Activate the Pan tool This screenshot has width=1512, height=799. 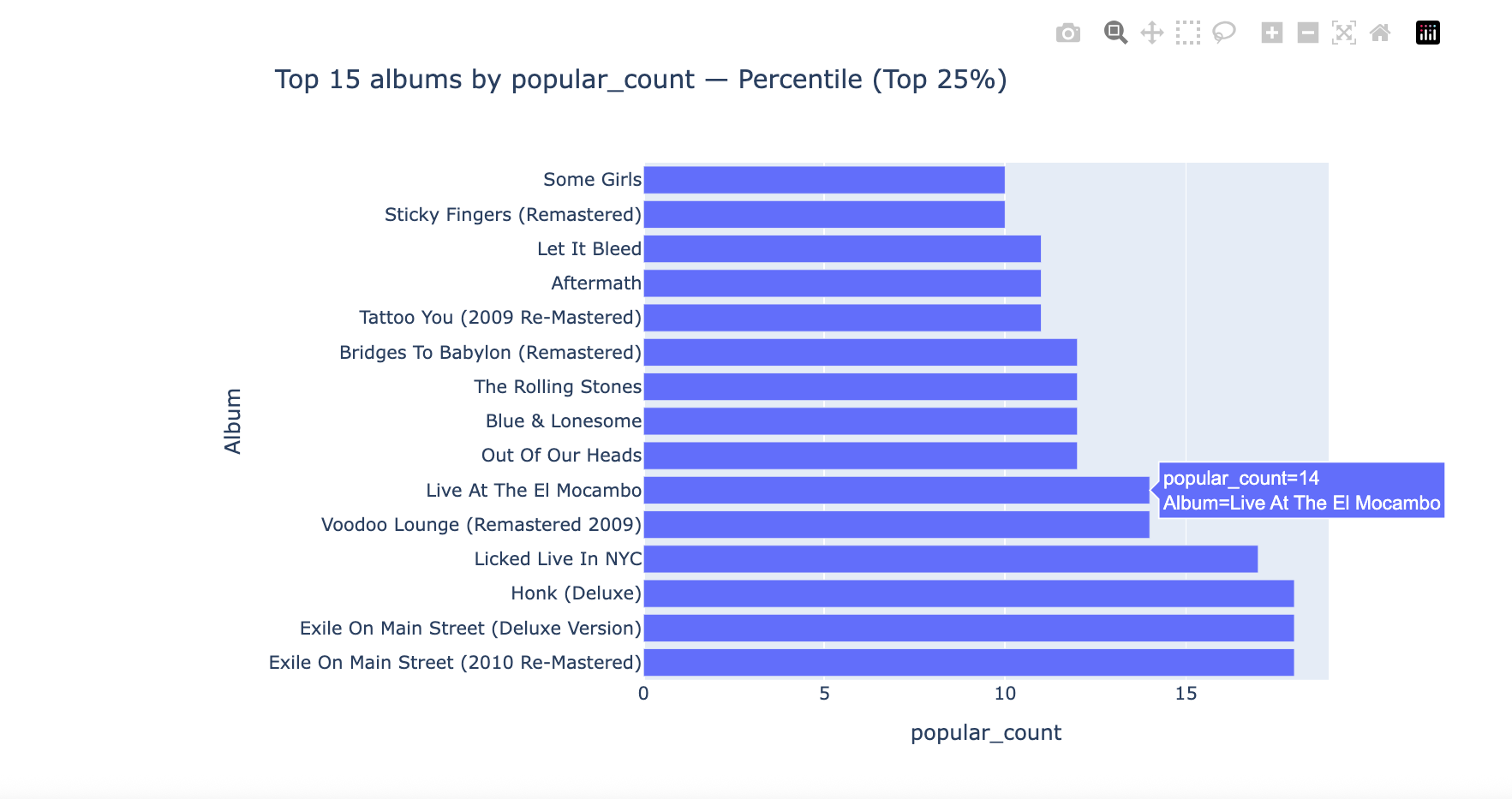1151,33
